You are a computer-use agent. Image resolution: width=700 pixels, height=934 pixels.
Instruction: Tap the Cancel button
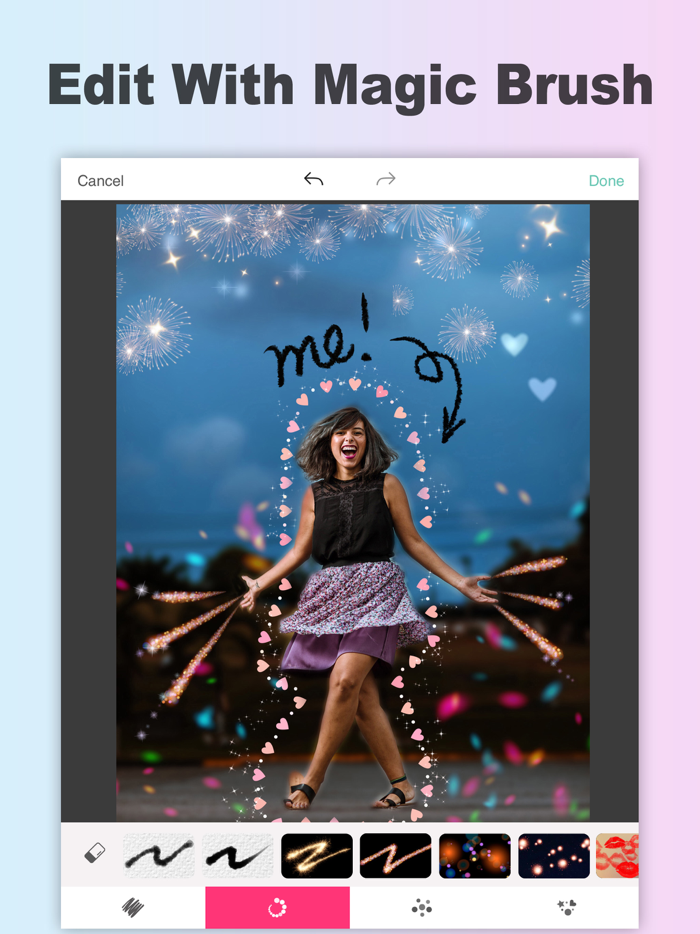(x=100, y=180)
